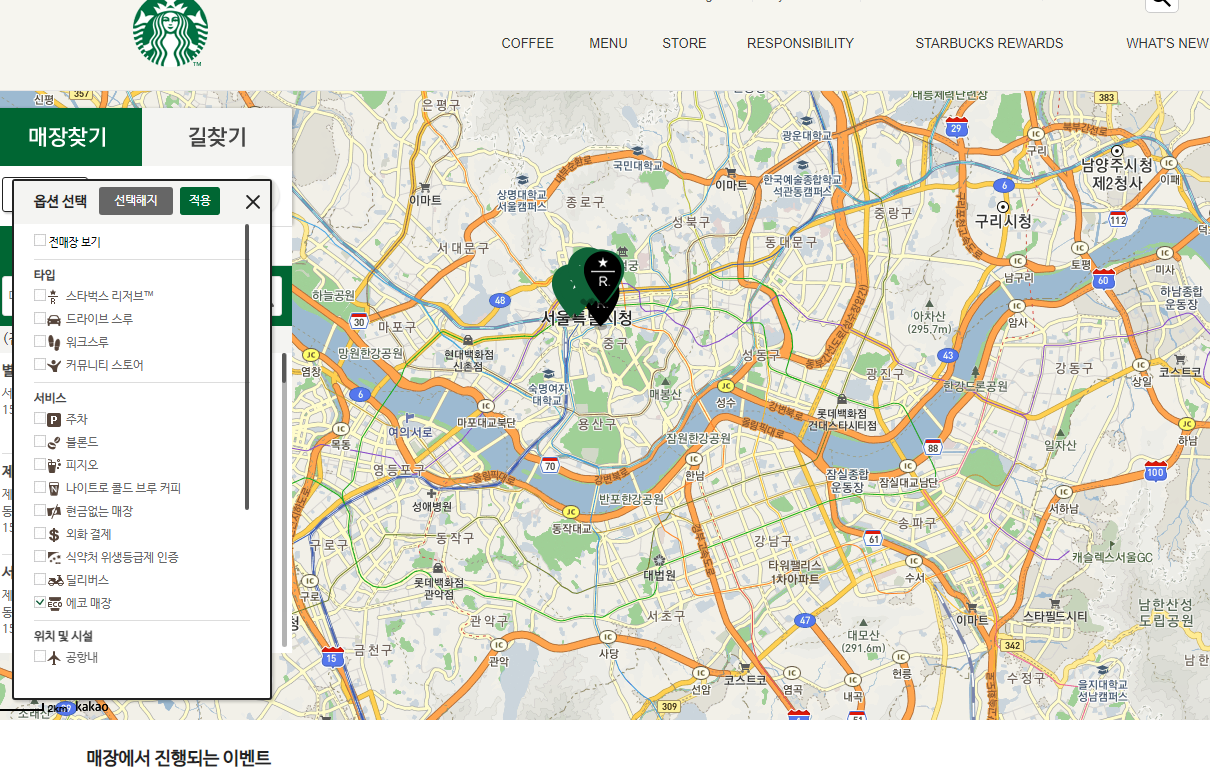Apply options with the 적용 button
This screenshot has width=1210, height=768.
point(200,201)
